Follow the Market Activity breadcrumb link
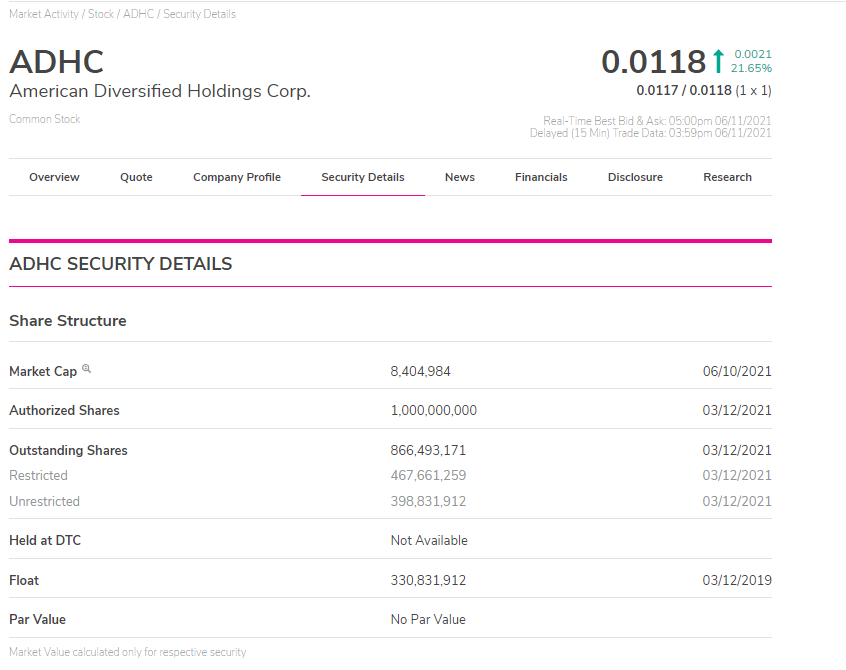 44,14
